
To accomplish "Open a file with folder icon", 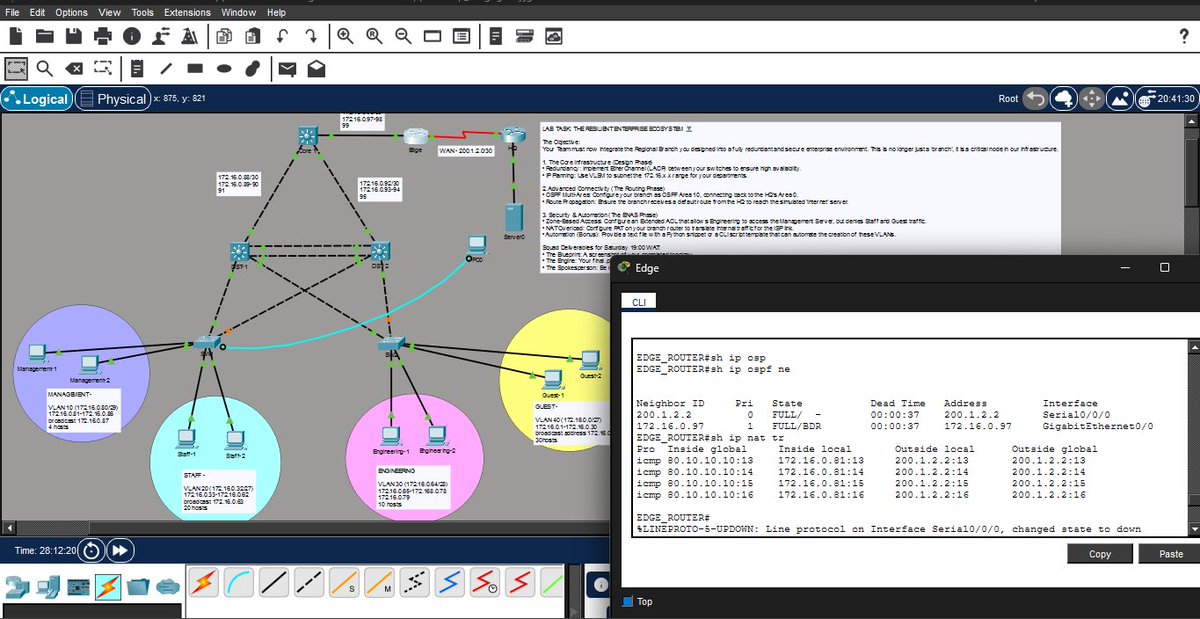I will click(x=44, y=36).
